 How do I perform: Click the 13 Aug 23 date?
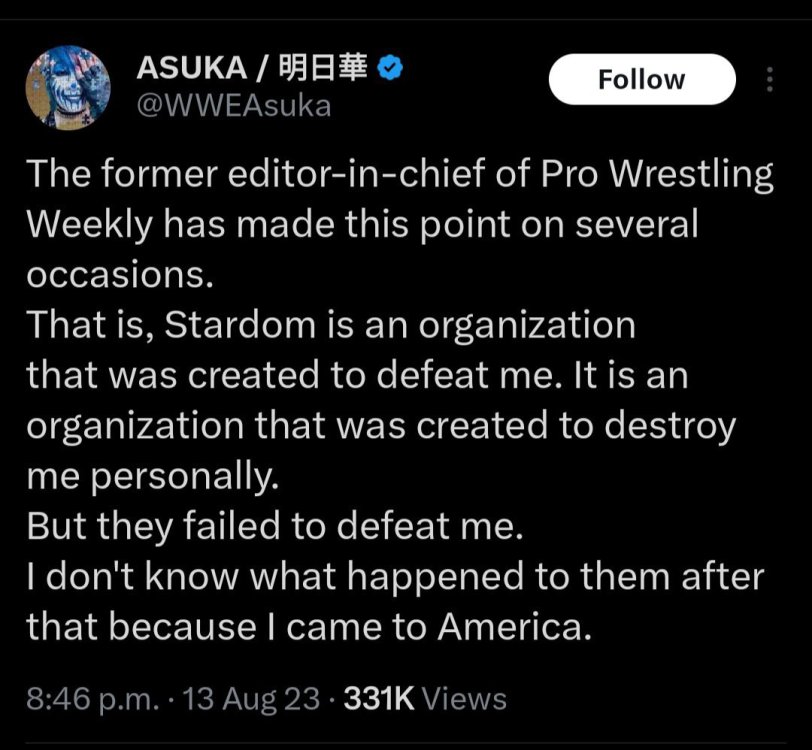[250, 698]
